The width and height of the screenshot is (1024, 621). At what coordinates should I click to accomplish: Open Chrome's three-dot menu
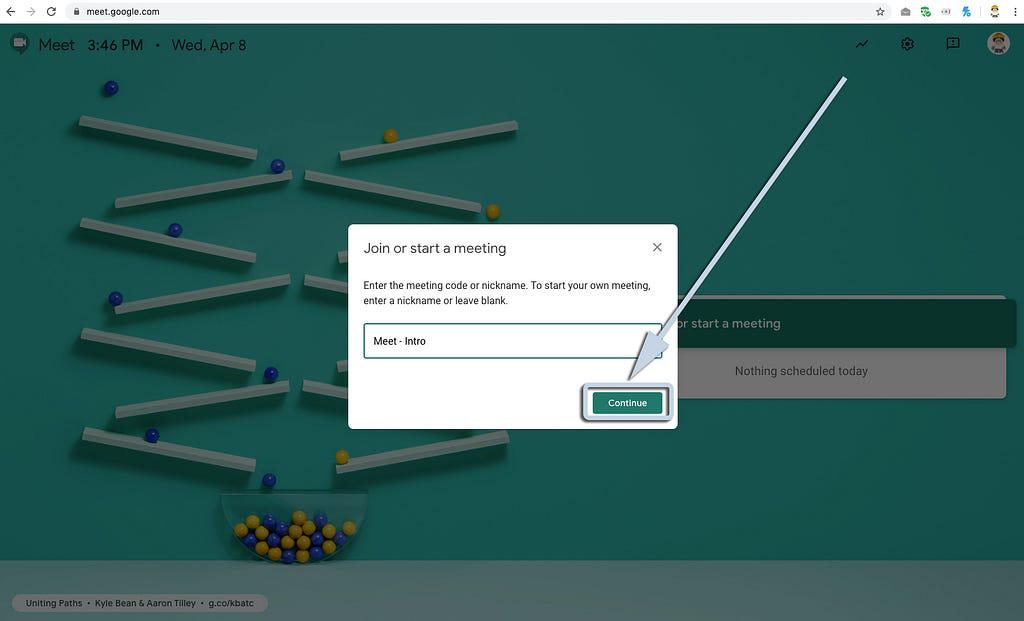(x=1014, y=12)
